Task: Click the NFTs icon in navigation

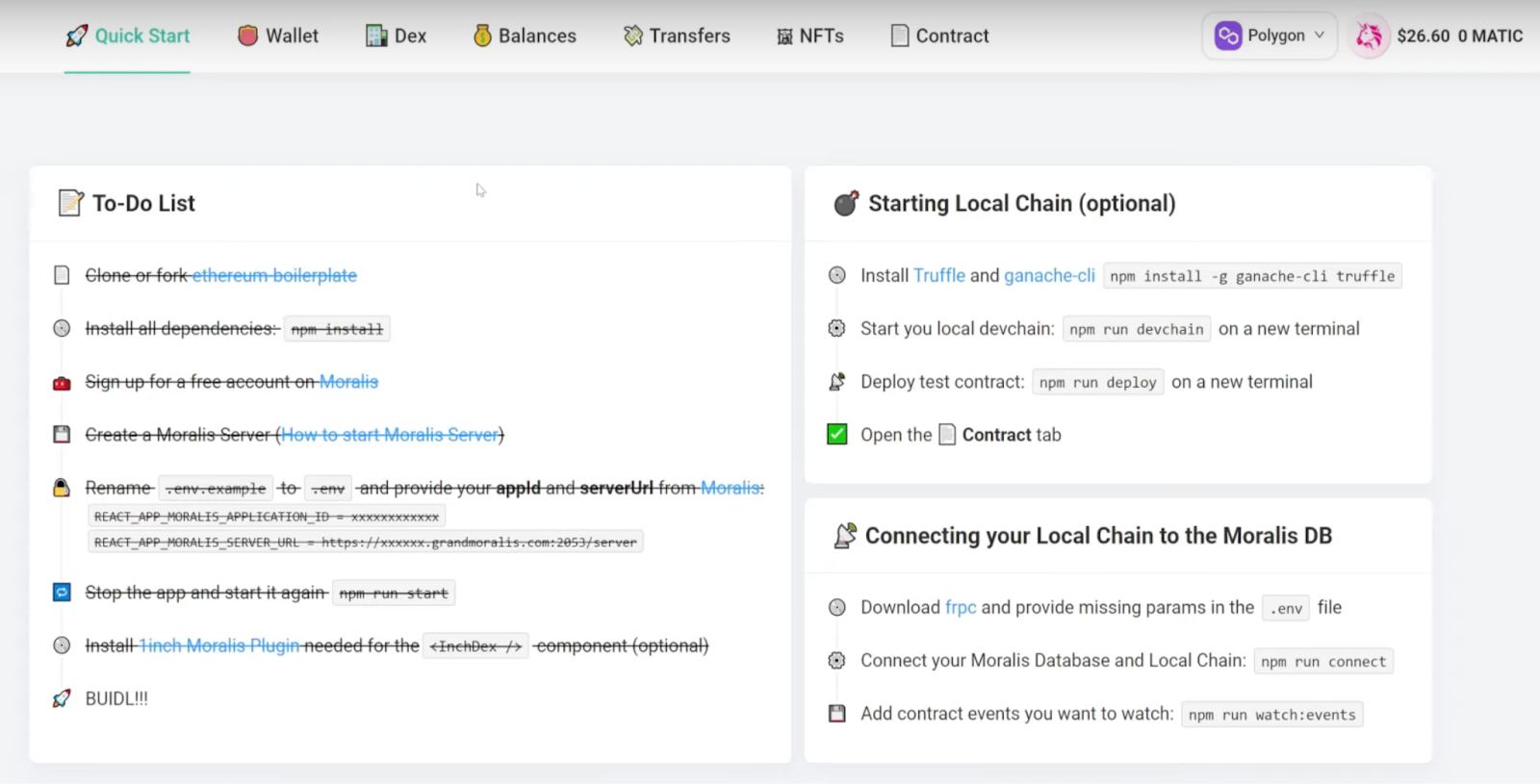Action: [784, 37]
